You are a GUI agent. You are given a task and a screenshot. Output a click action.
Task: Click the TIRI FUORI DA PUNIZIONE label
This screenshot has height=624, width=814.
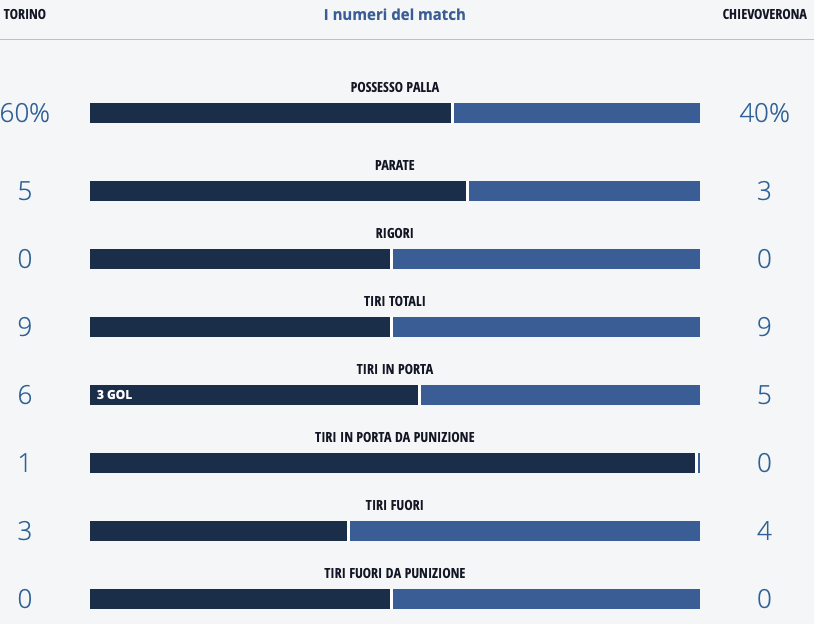click(x=394, y=573)
